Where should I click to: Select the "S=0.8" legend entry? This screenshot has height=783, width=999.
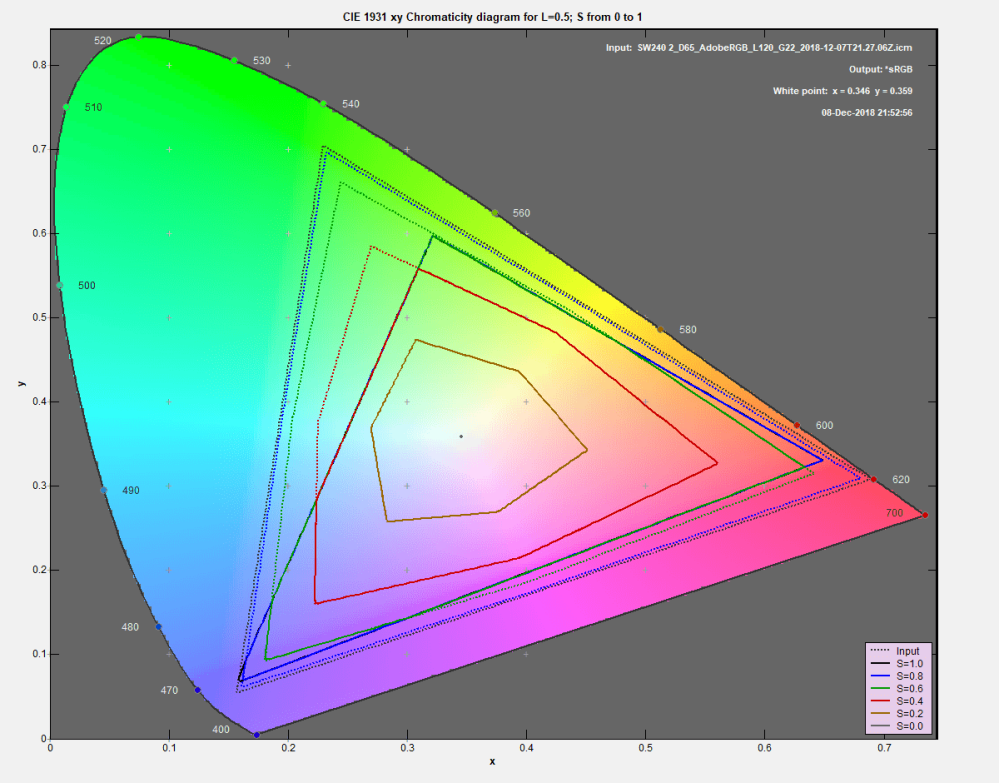896,677
